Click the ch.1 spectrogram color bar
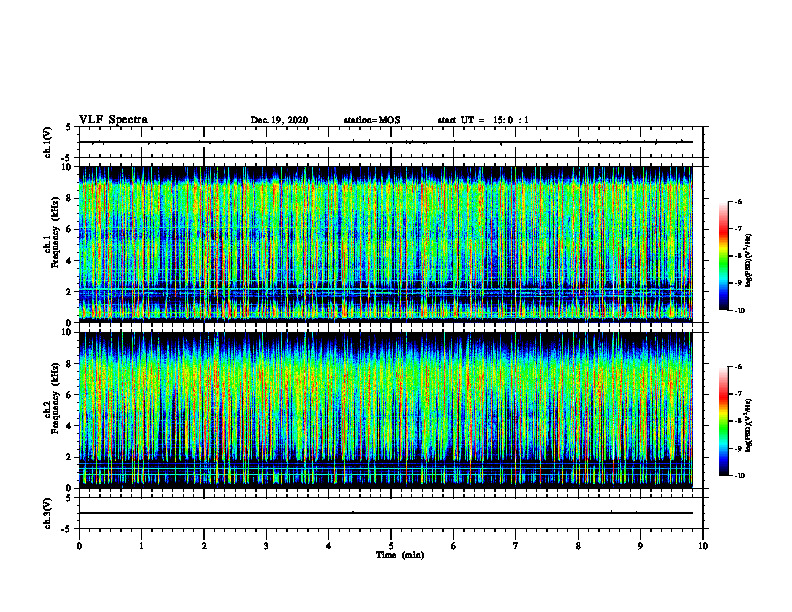The image size is (792, 612). pyautogui.click(x=723, y=256)
